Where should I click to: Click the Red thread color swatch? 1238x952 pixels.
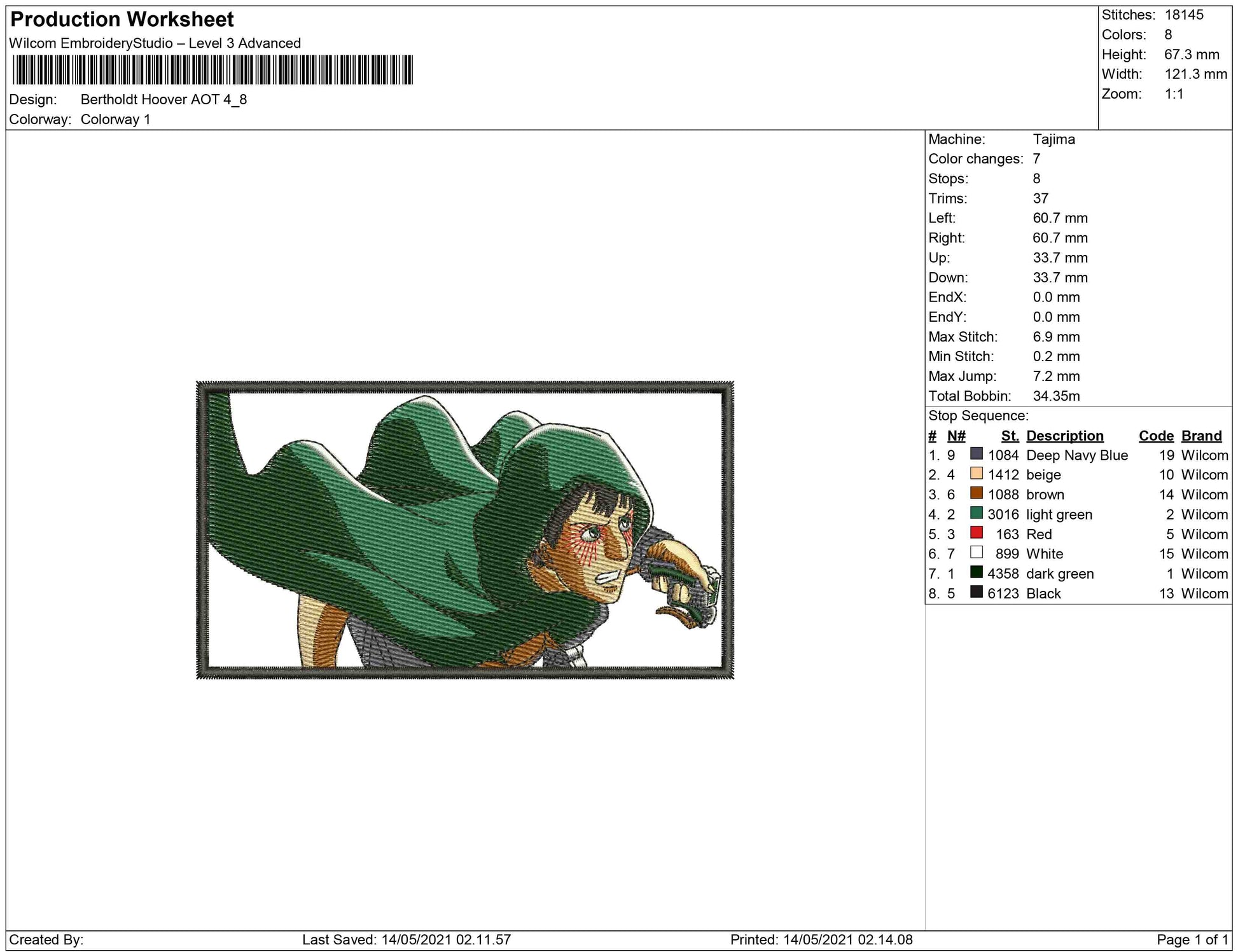pos(976,533)
